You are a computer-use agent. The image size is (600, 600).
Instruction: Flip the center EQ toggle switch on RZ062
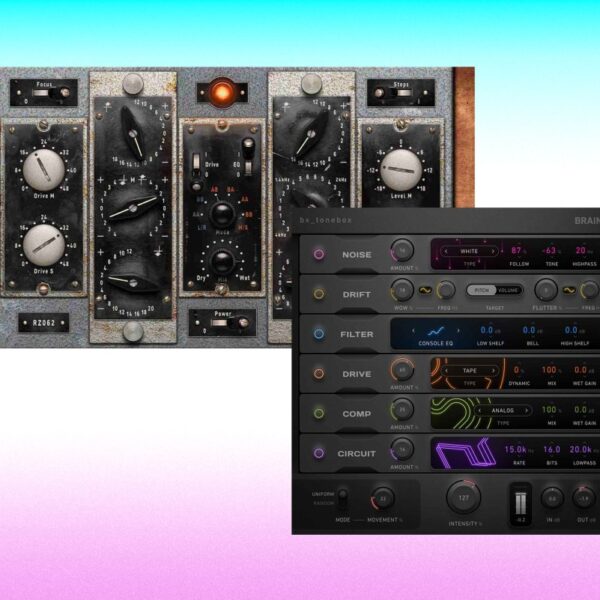tap(248, 155)
